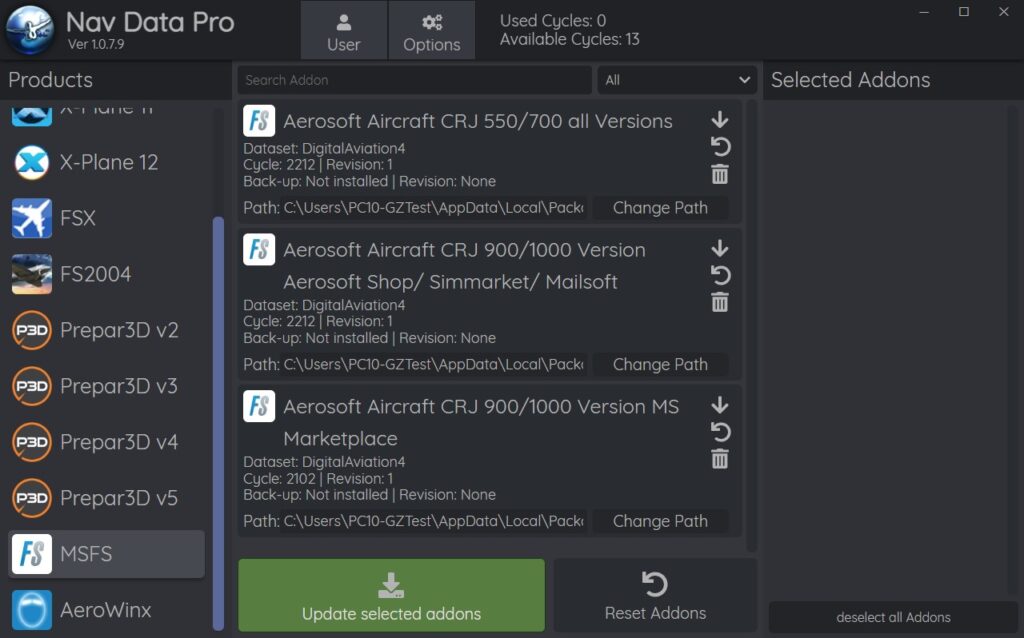Screen dimensions: 1024x638
Task: Click the Prepar3D v4 P3D icon
Action: pos(31,442)
